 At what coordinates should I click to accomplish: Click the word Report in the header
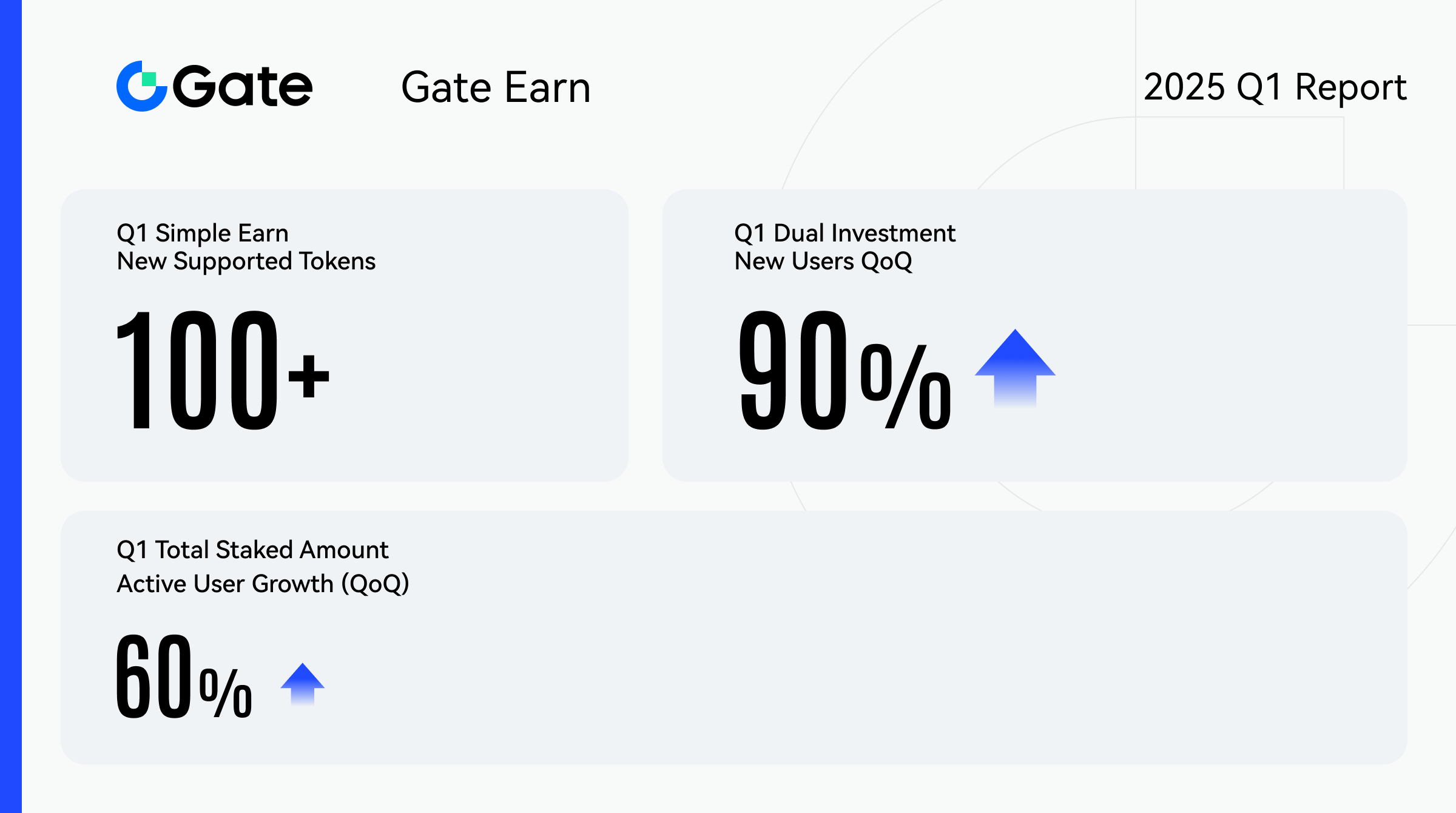(1350, 87)
